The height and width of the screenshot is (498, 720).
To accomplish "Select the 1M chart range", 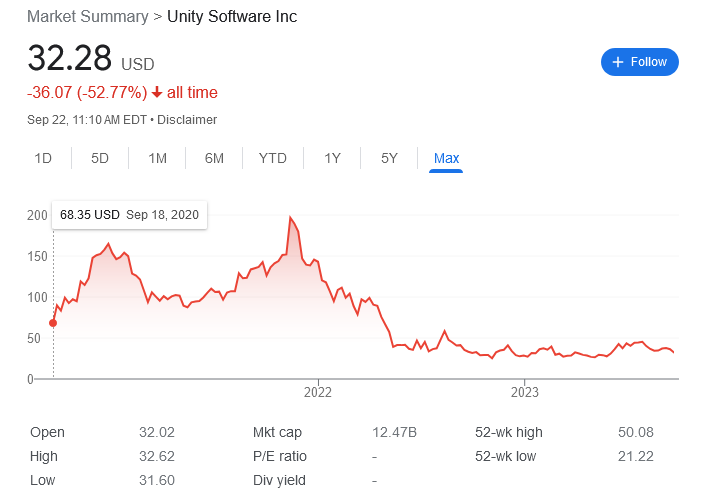I will coord(157,158).
